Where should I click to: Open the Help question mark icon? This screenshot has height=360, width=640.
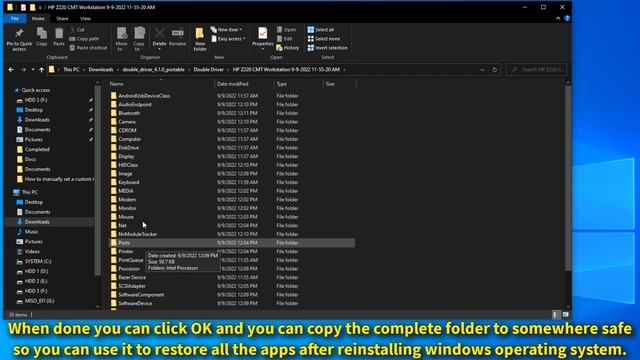coord(567,18)
